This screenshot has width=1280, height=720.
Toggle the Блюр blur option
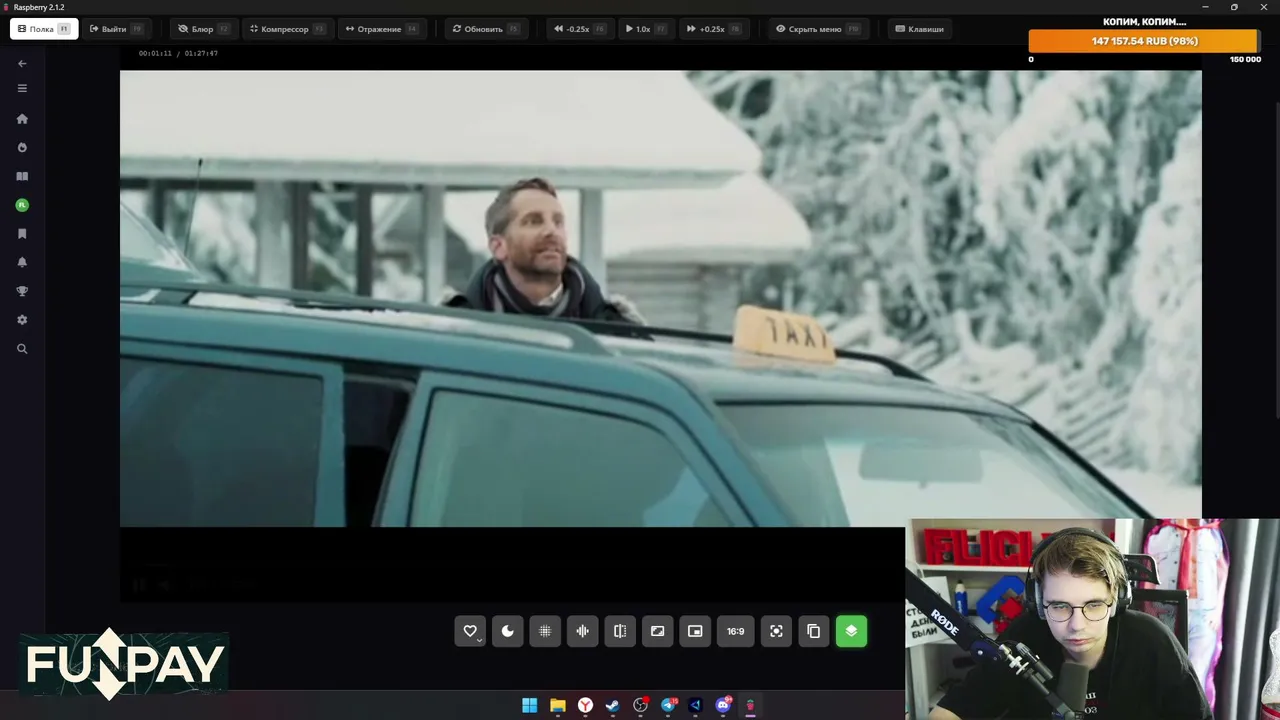click(203, 29)
